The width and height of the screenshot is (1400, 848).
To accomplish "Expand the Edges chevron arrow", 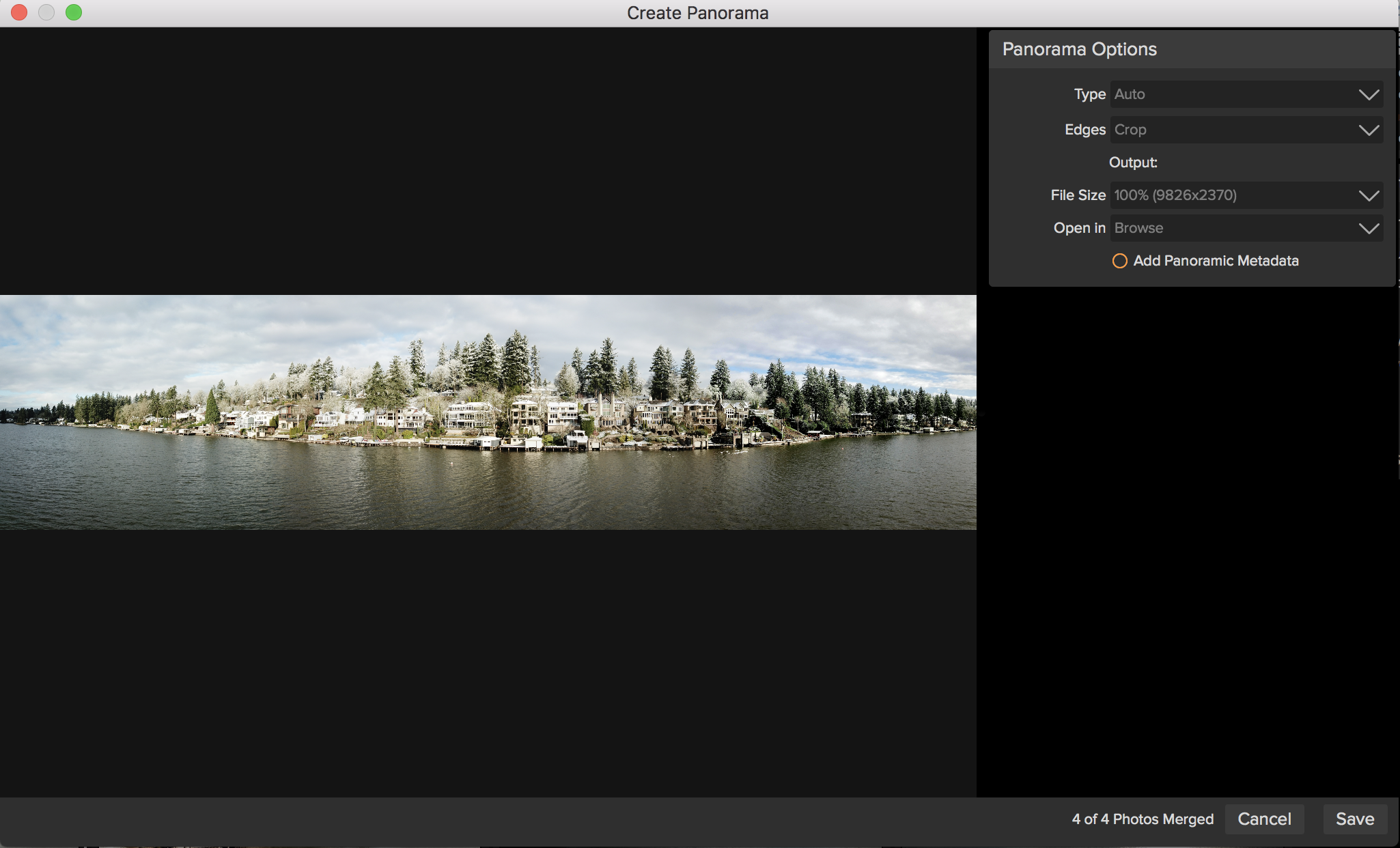I will [1369, 130].
